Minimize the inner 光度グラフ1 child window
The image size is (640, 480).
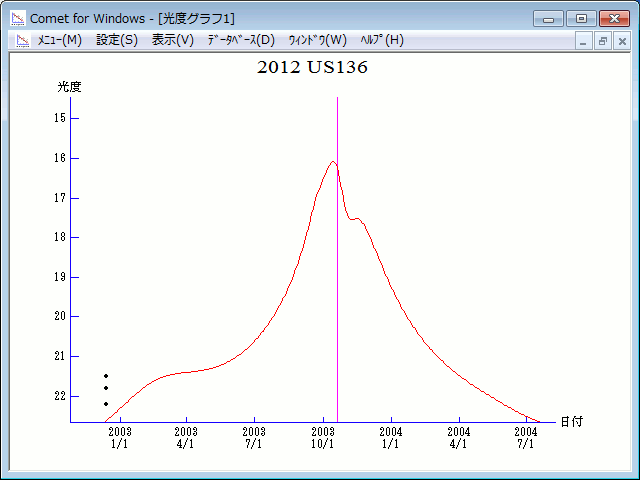coord(585,41)
